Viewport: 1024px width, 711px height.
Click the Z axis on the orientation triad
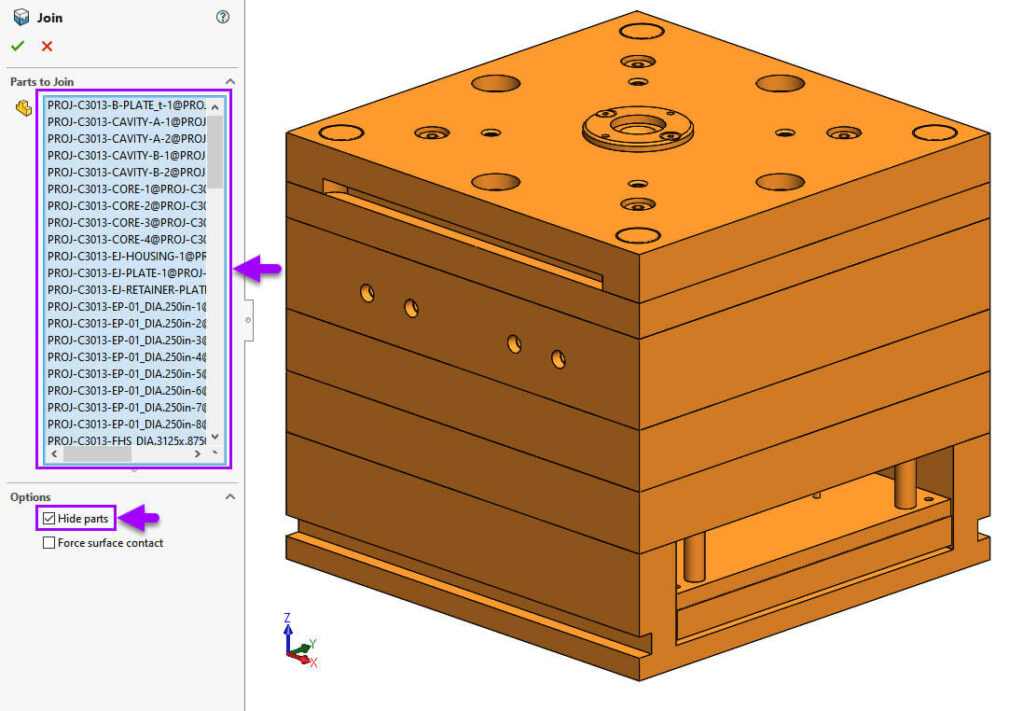click(287, 627)
